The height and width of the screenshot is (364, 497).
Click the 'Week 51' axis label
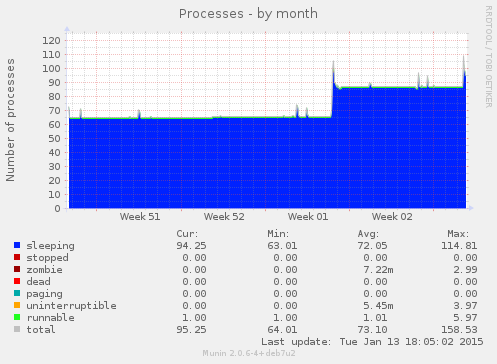click(x=140, y=217)
